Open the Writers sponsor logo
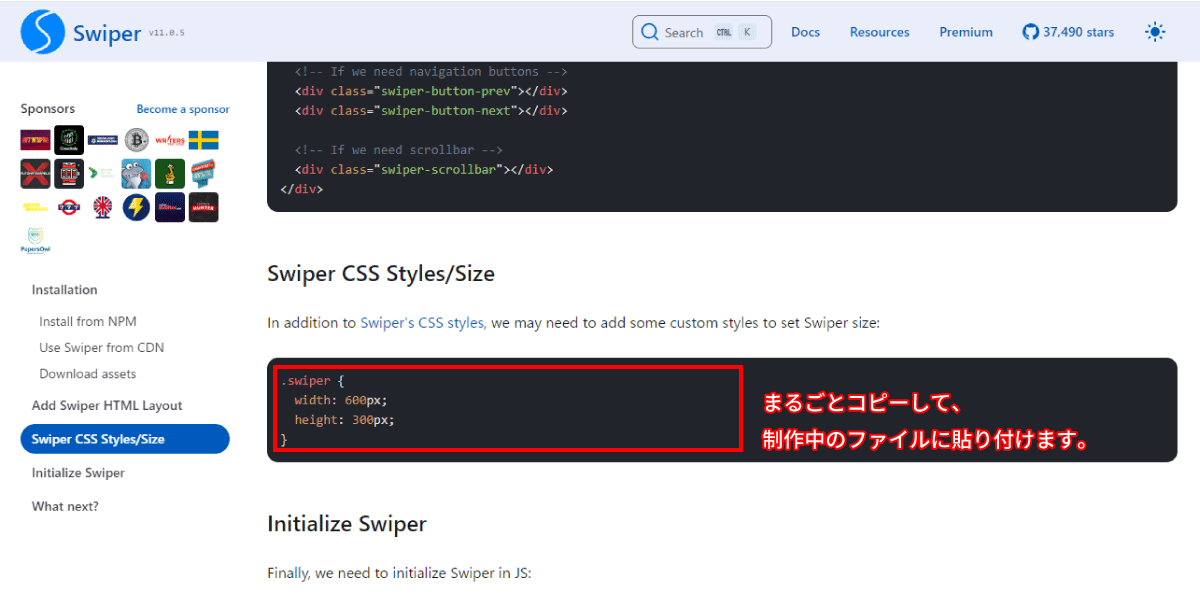Screen dimensions: 1200x600 [x=170, y=140]
